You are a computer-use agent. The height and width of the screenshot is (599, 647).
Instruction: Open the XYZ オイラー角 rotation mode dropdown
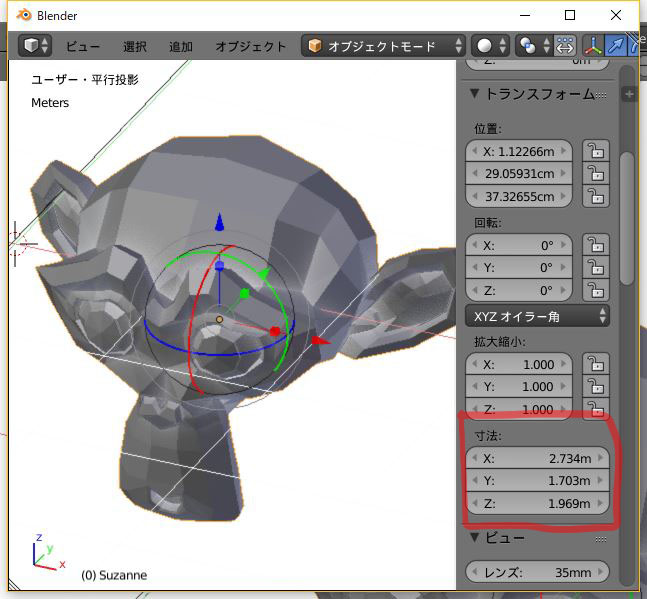pos(537,316)
